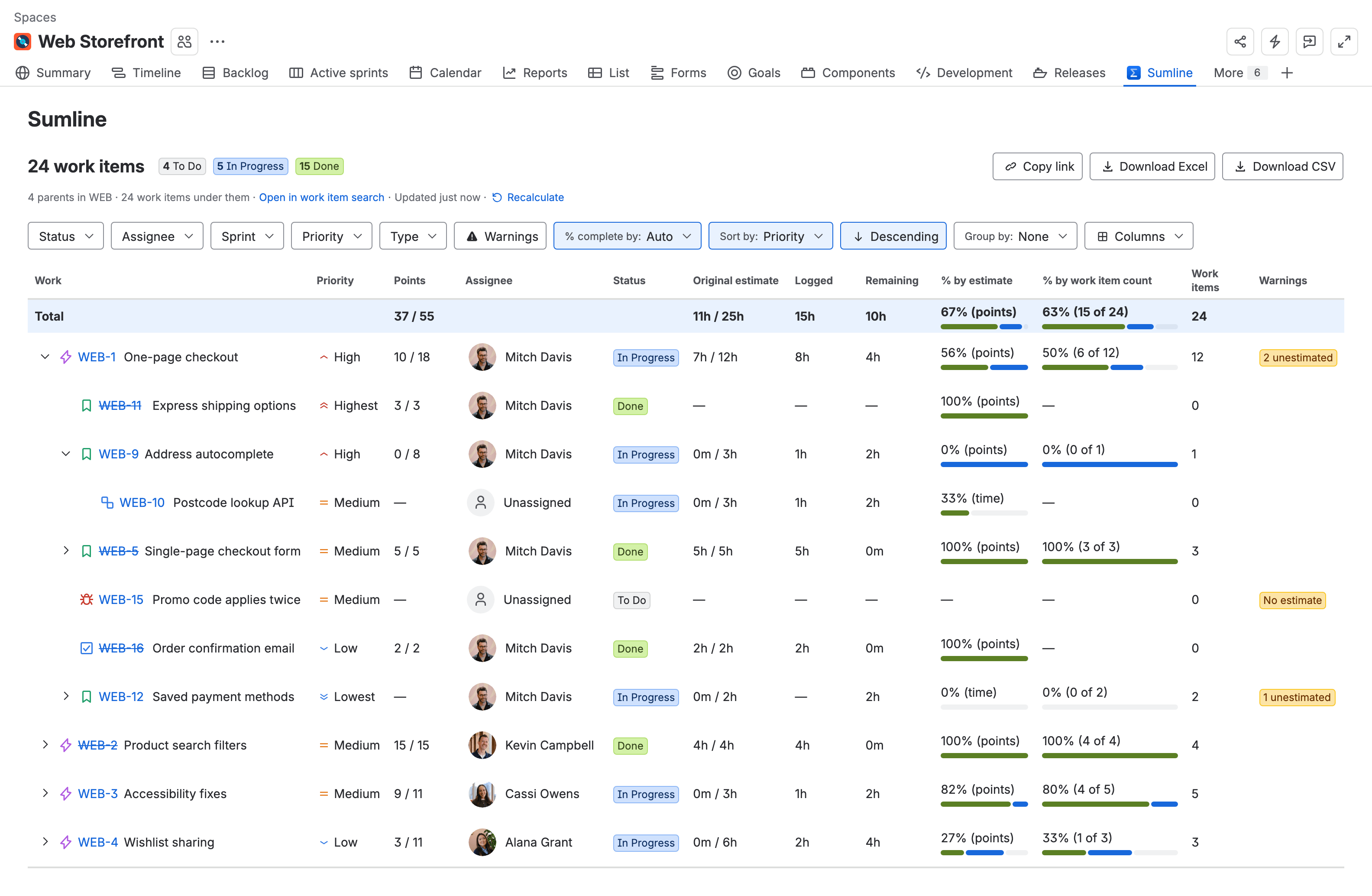Viewport: 1372px width, 896px height.
Task: Click the story bookmark icon for WEB-9
Action: click(x=87, y=454)
